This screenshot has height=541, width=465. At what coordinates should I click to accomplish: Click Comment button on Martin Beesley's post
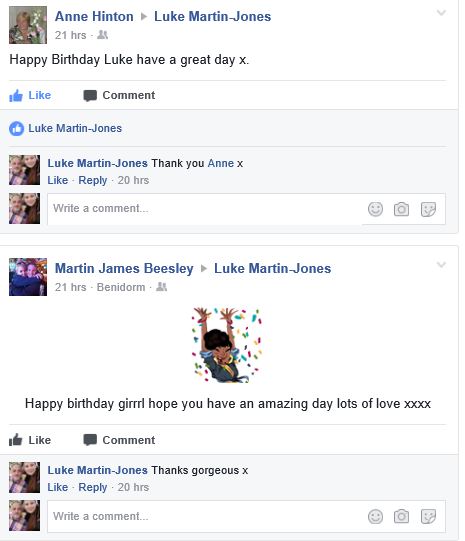tap(119, 440)
